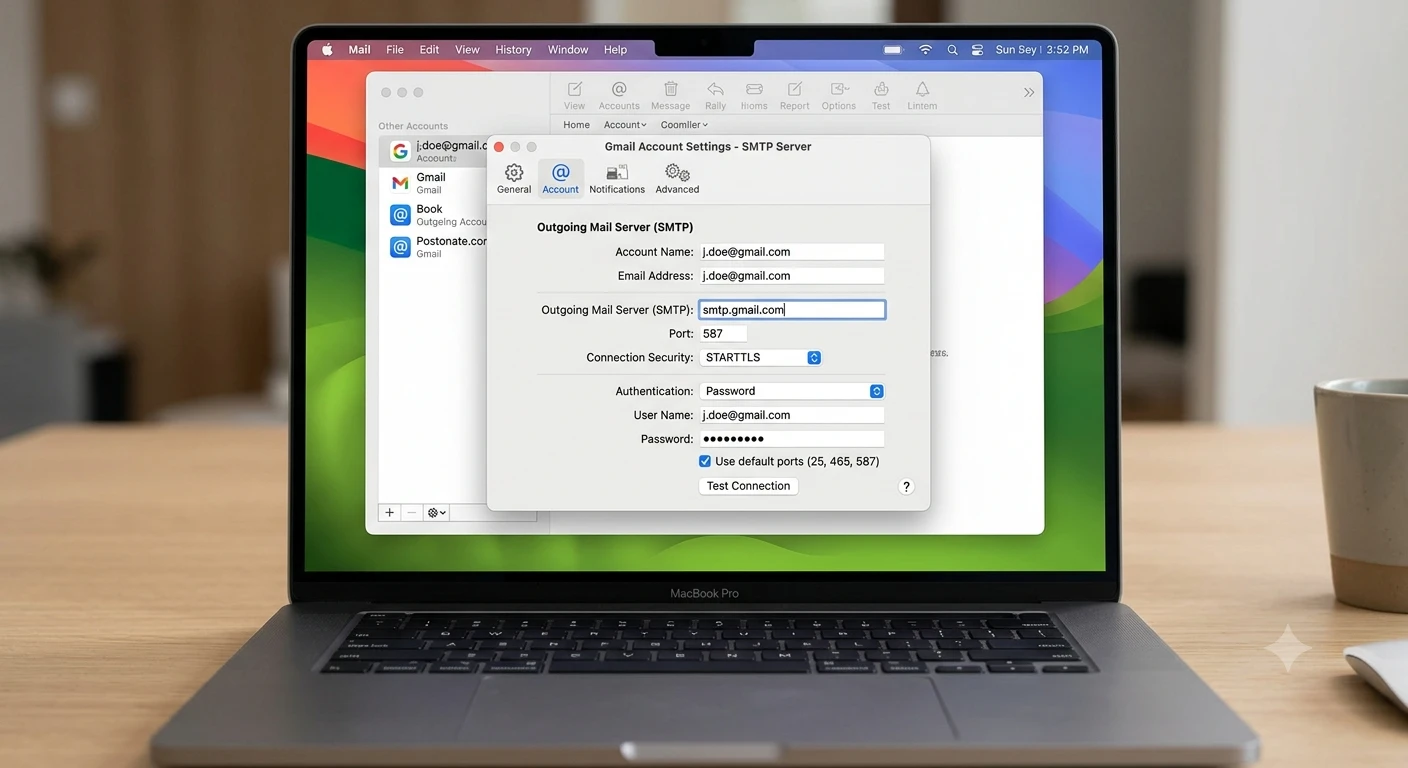Select the Book account in sidebar
Viewport: 1408px width, 768px height.
click(x=435, y=215)
